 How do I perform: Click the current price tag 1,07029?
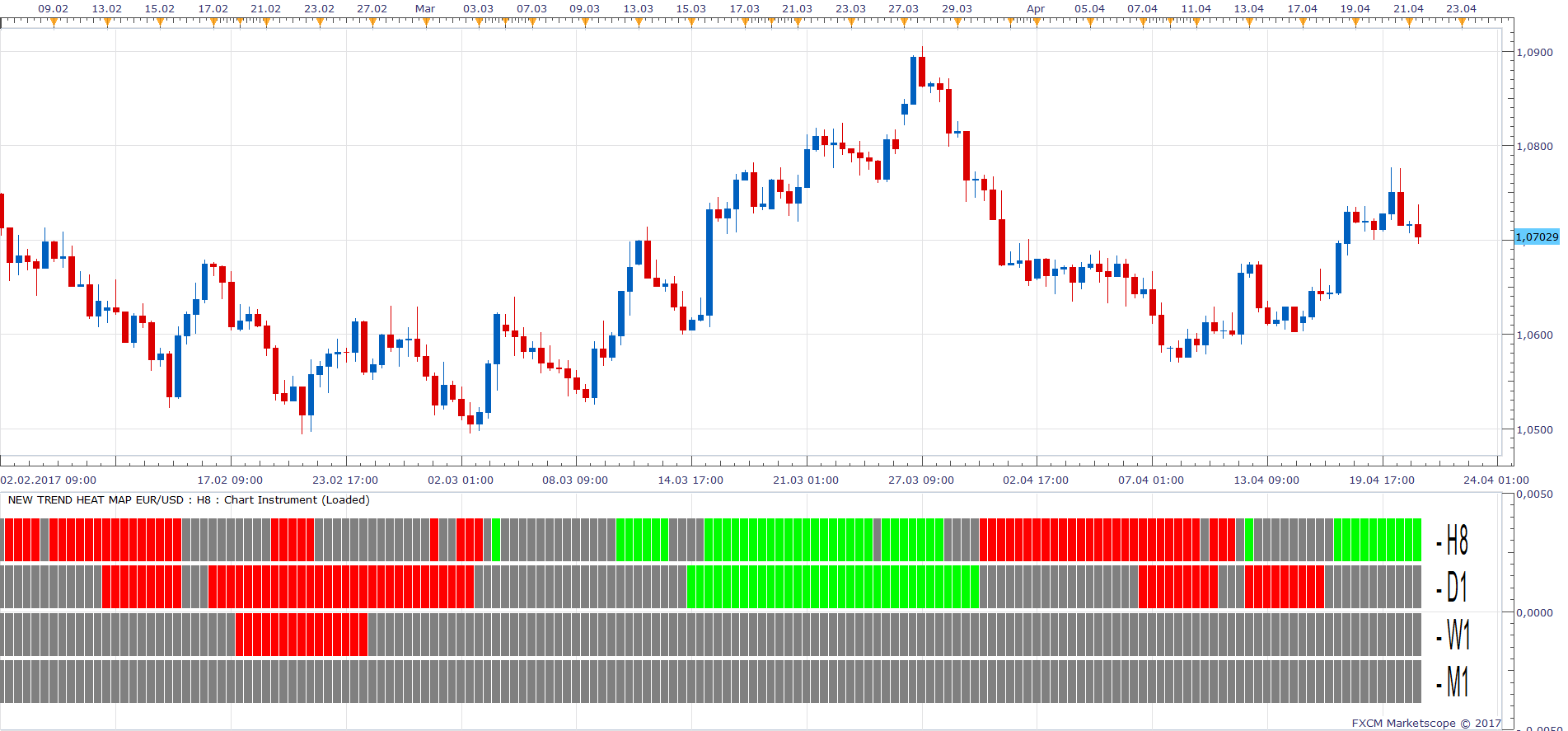1538,237
